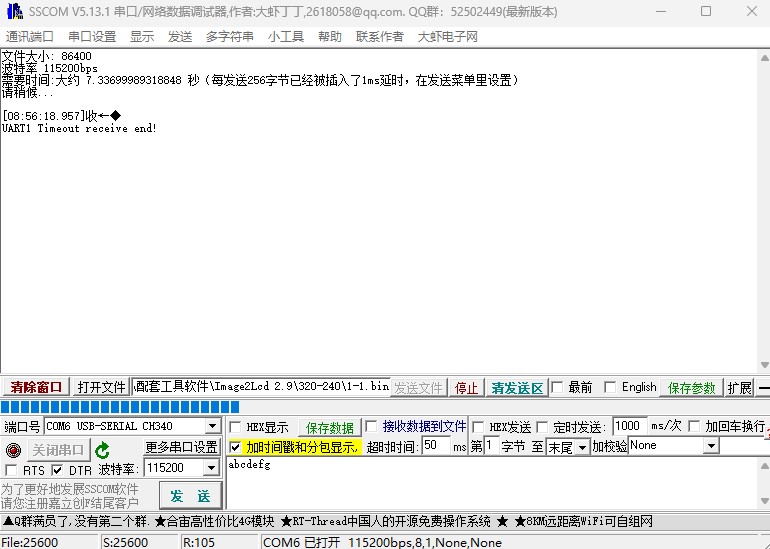770x549 pixels.
Task: Click the green refresh serial ports icon
Action: [102, 450]
